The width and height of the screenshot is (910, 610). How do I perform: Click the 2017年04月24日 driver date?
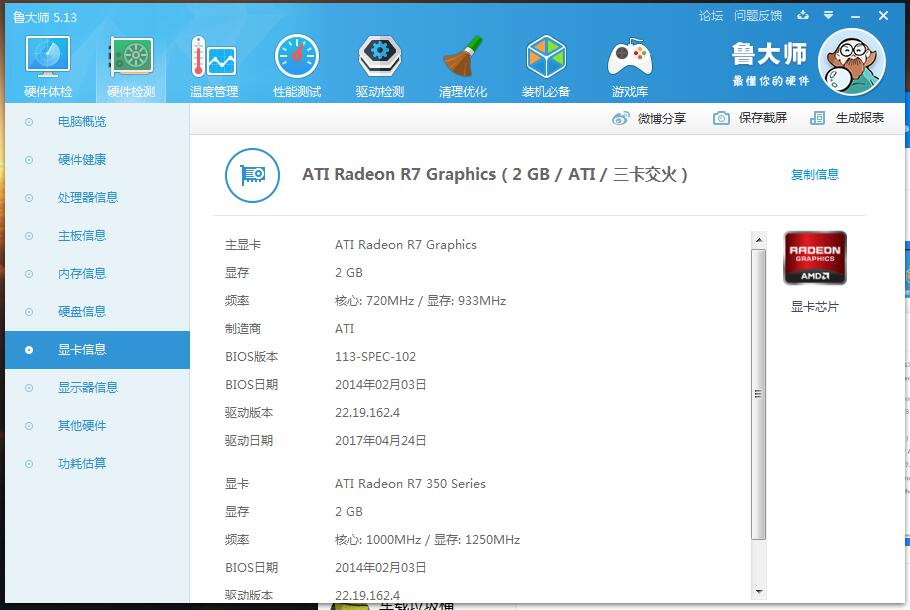pos(381,441)
